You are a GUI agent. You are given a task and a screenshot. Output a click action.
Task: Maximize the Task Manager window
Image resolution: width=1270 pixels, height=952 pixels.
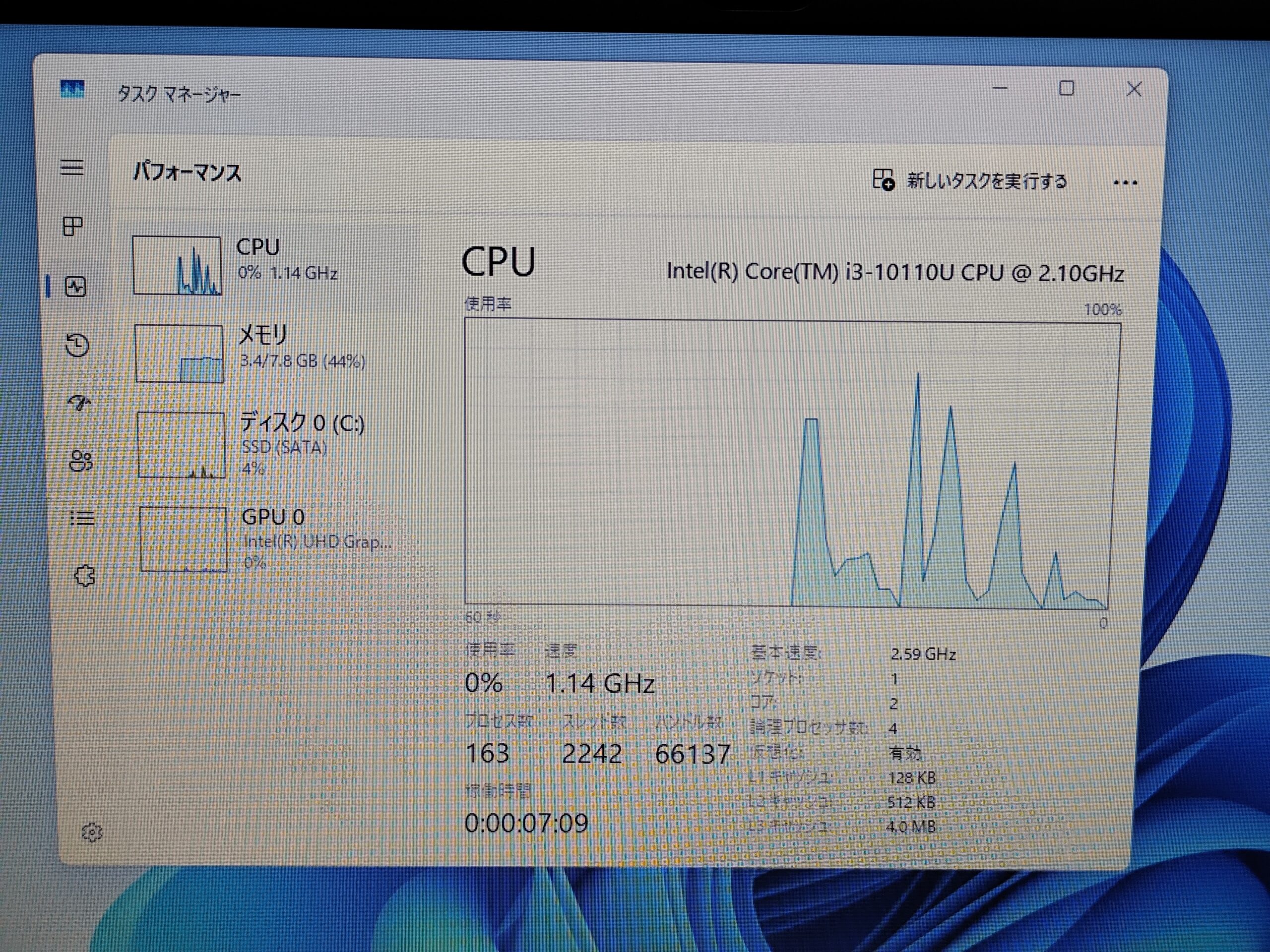tap(1066, 88)
